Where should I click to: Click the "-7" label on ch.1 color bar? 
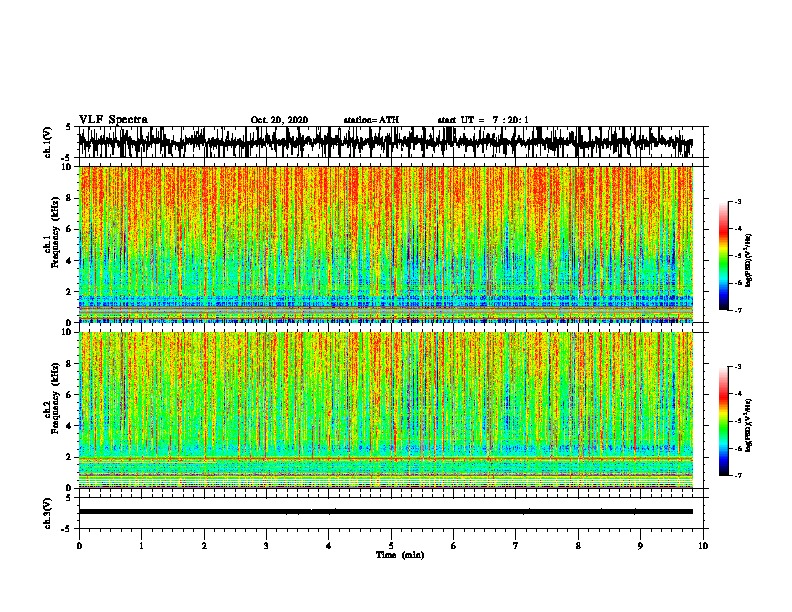point(738,310)
